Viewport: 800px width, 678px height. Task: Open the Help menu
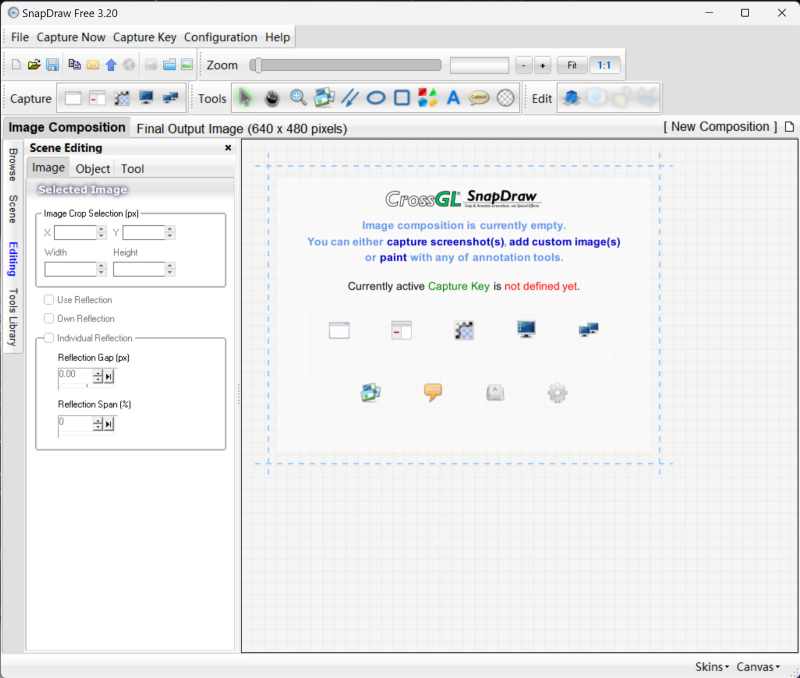coord(278,37)
